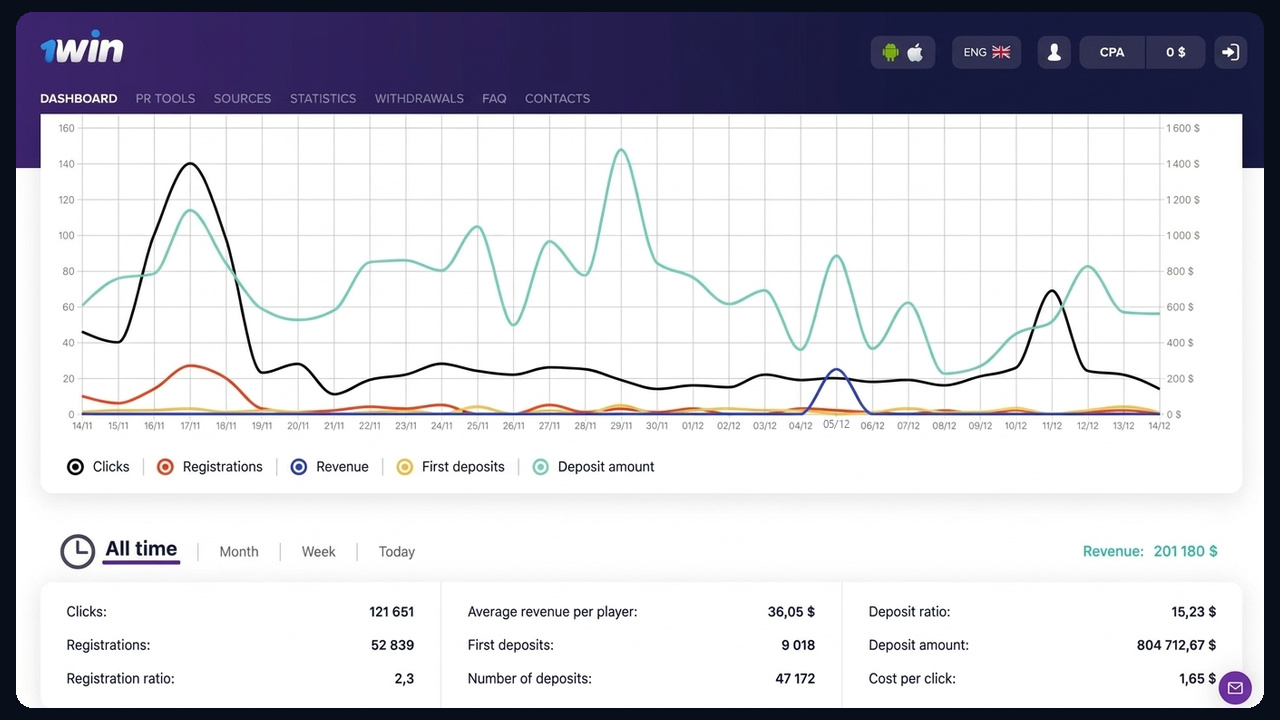The height and width of the screenshot is (720, 1280).
Task: Click the UK flag icon
Action: (1001, 52)
